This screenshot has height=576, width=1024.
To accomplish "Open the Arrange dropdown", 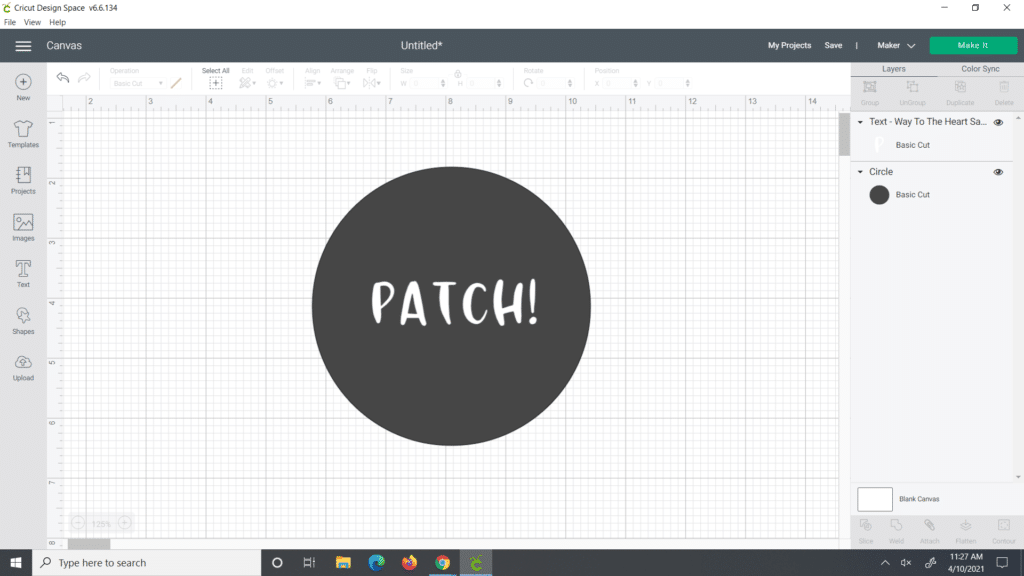I will click(341, 83).
